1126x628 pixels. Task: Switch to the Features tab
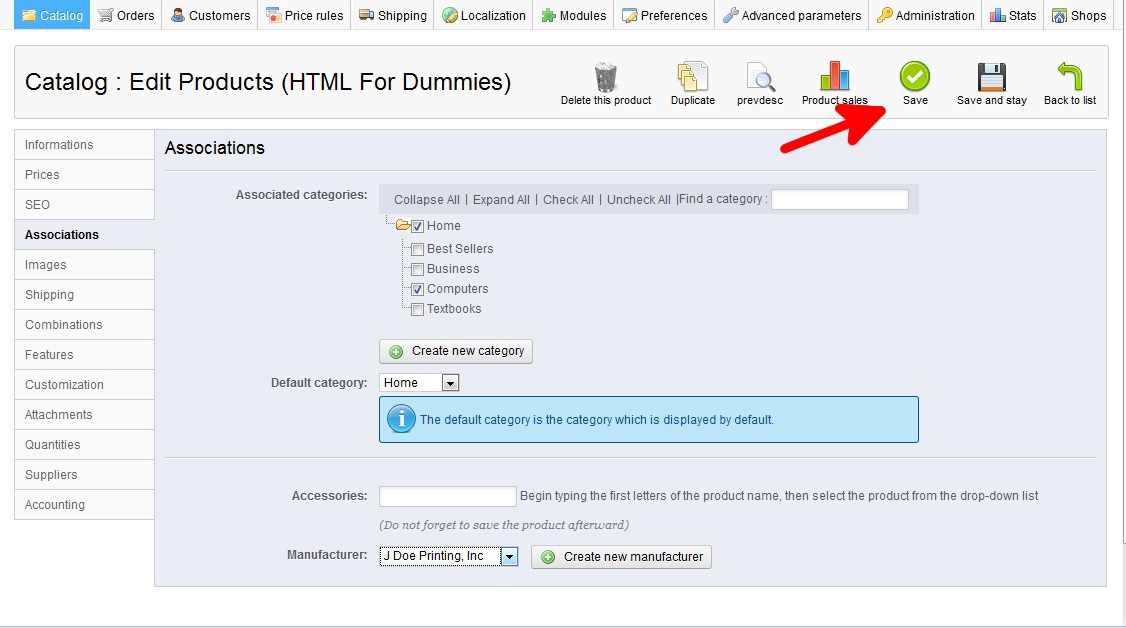coord(84,355)
